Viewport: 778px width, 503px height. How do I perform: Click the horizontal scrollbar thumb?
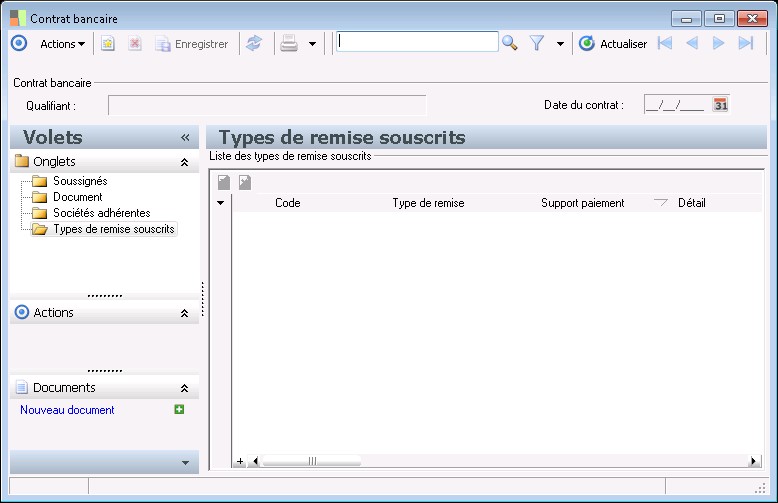point(312,461)
